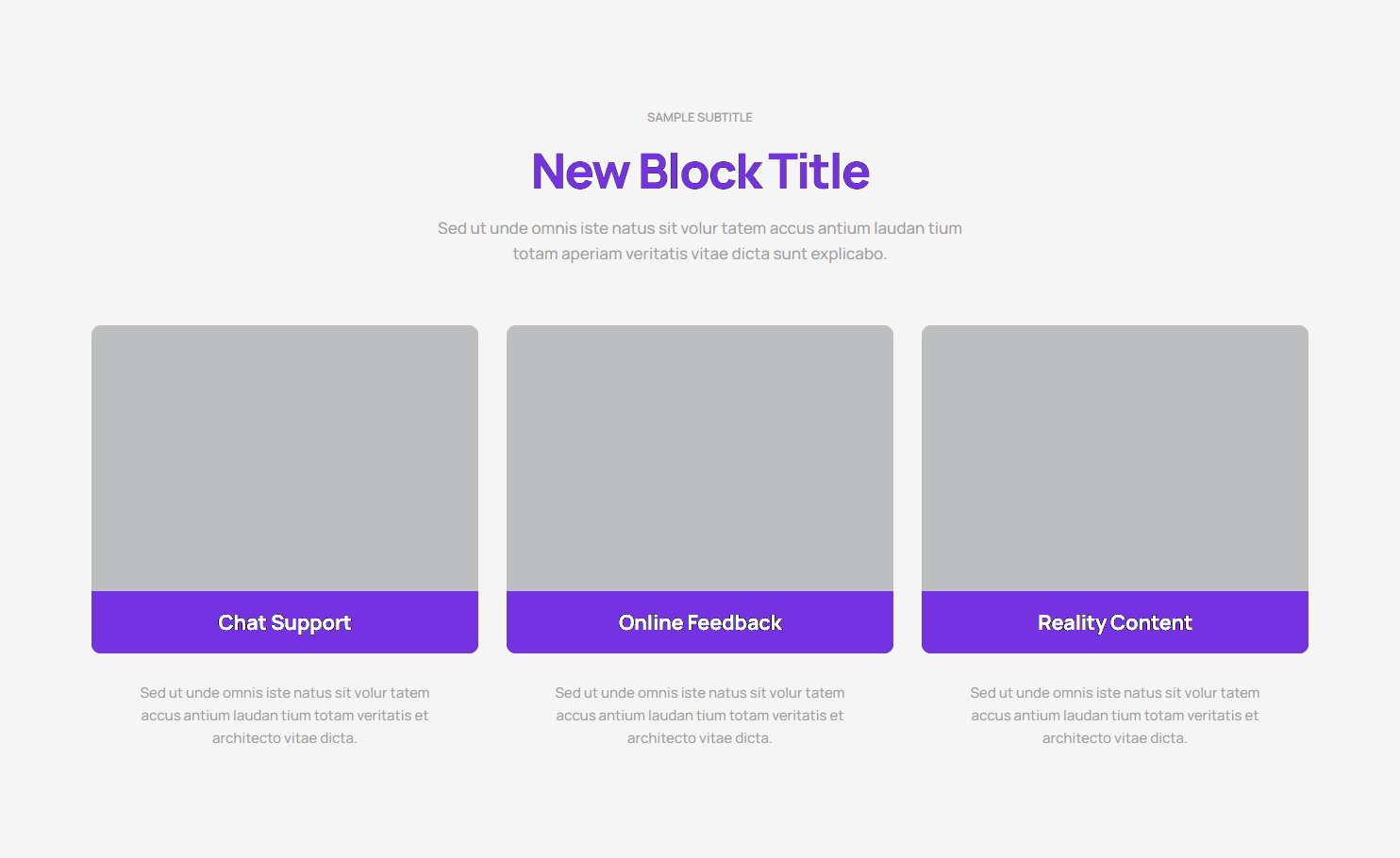Click the line "totam aperiam veritatis vitae dicta"
1400x858 pixels.
click(x=699, y=254)
